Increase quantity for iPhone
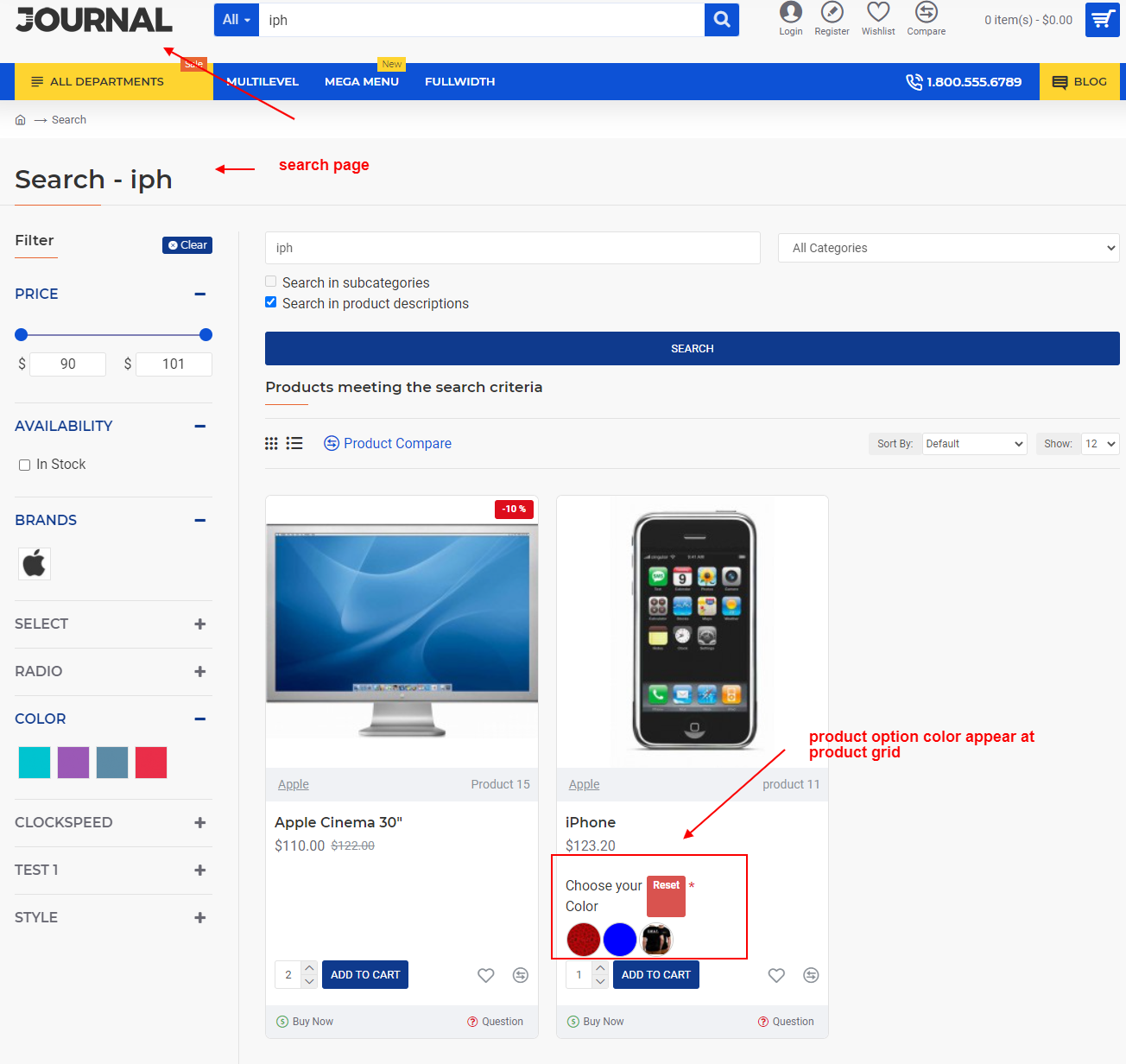Image resolution: width=1126 pixels, height=1064 pixels. [600, 968]
